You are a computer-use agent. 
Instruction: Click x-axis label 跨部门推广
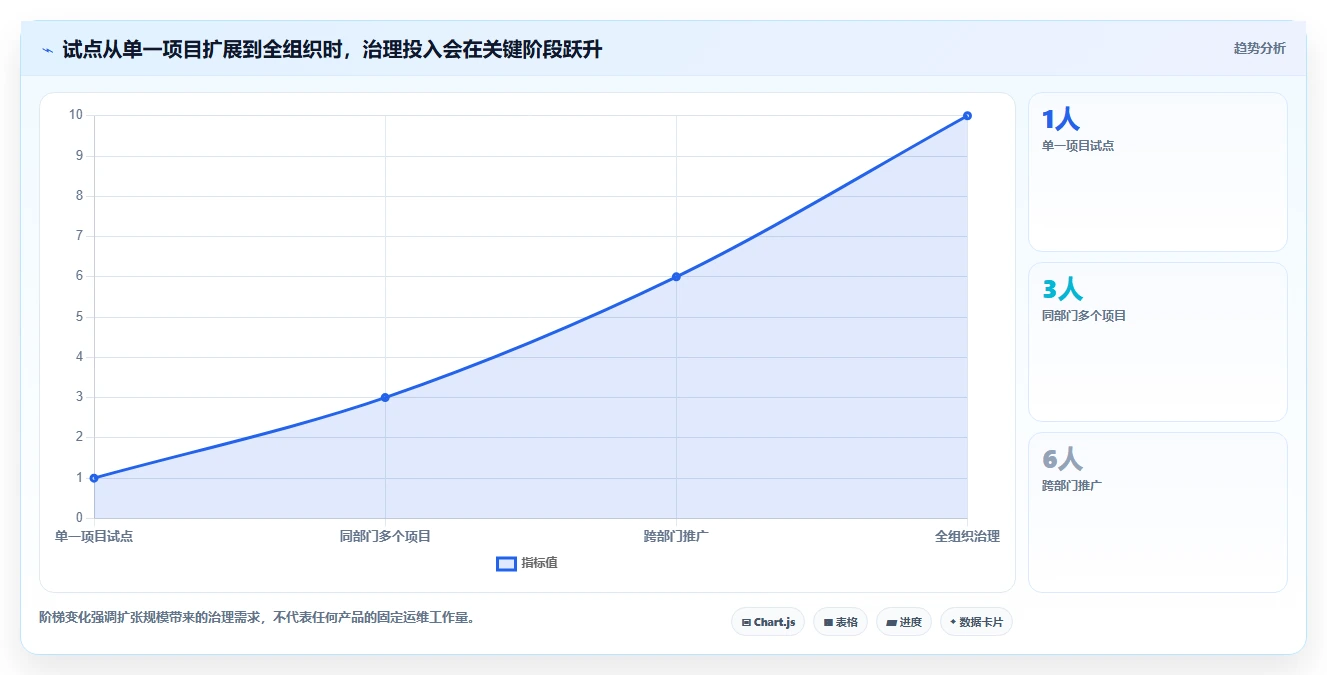pos(676,536)
